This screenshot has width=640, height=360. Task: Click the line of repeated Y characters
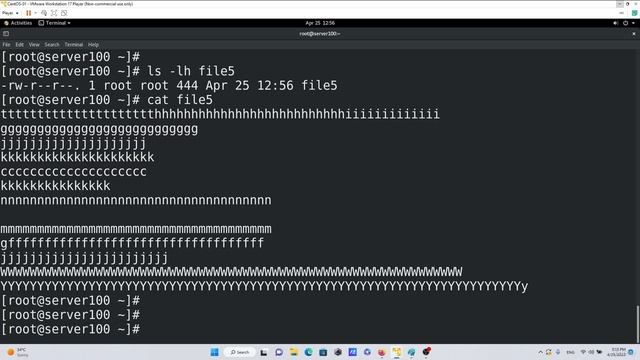[x=264, y=286]
